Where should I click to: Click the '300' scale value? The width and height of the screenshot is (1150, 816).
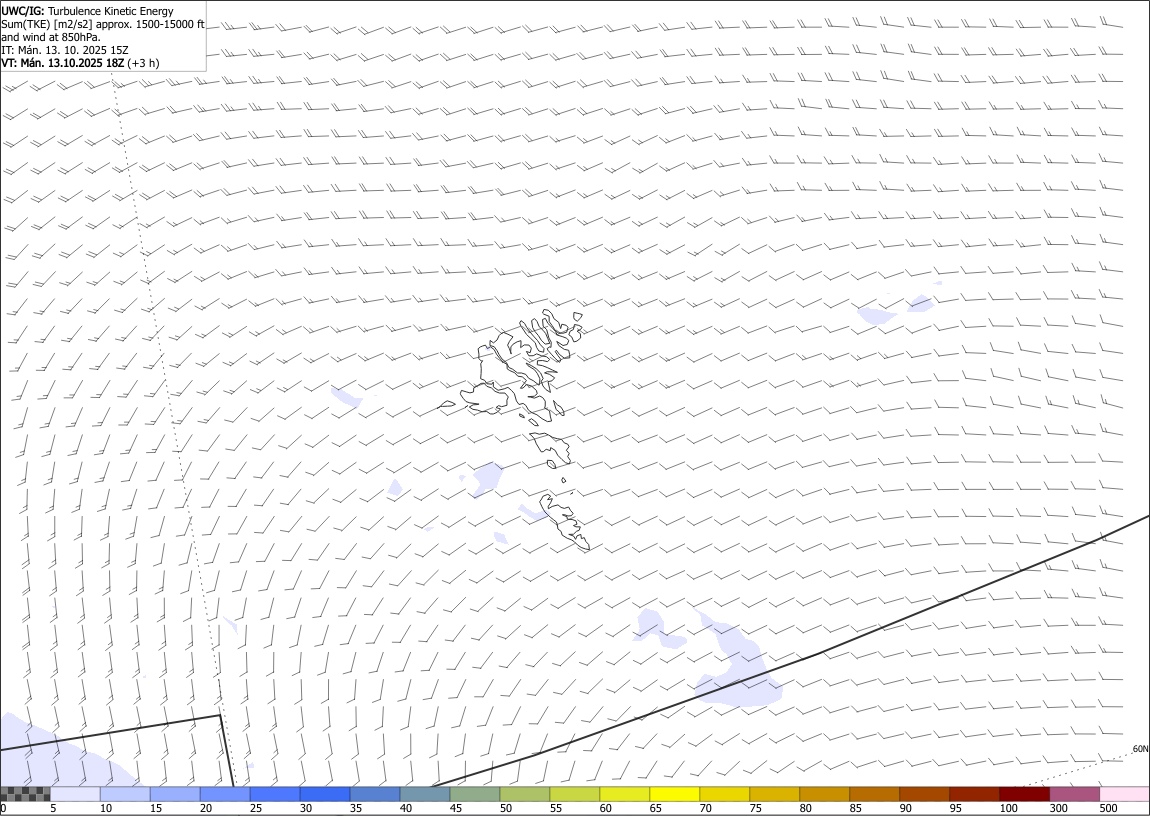point(1058,808)
